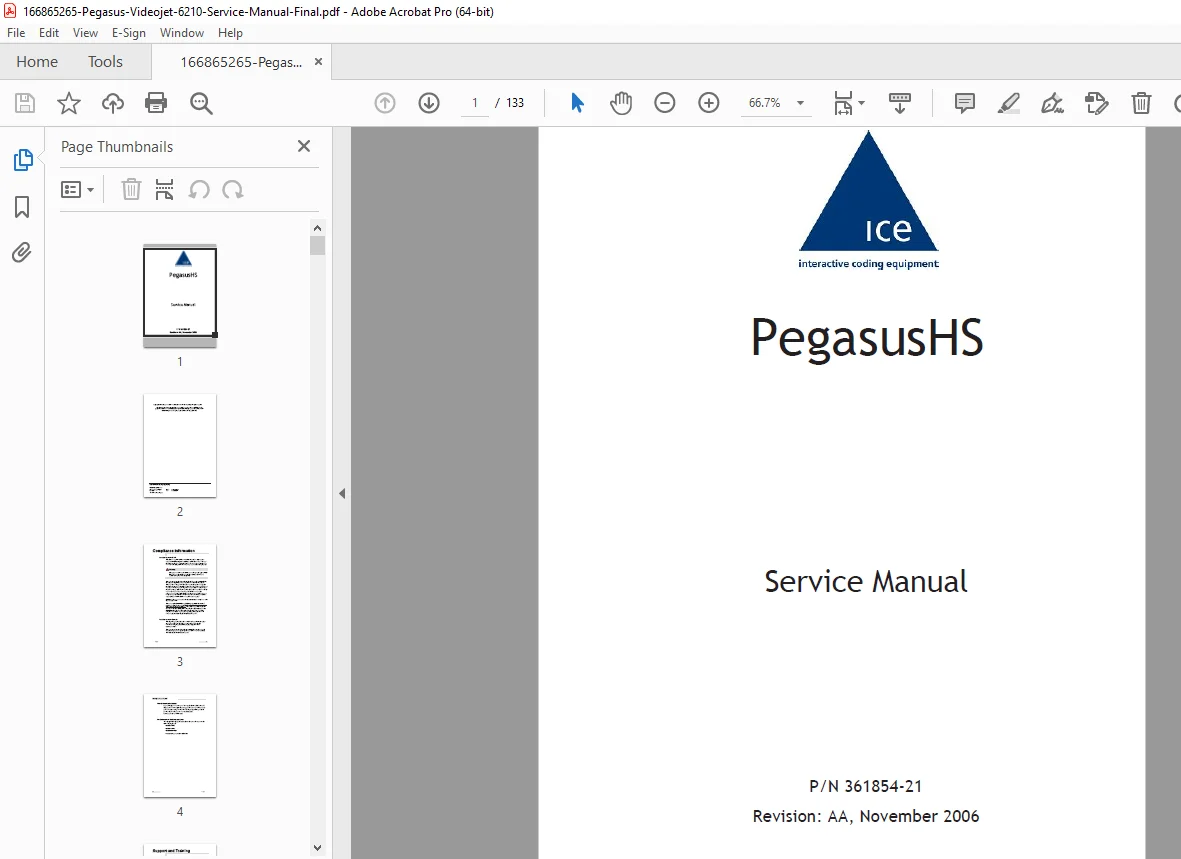Click the Service Manual heading text
The image size is (1181, 859).
866,581
